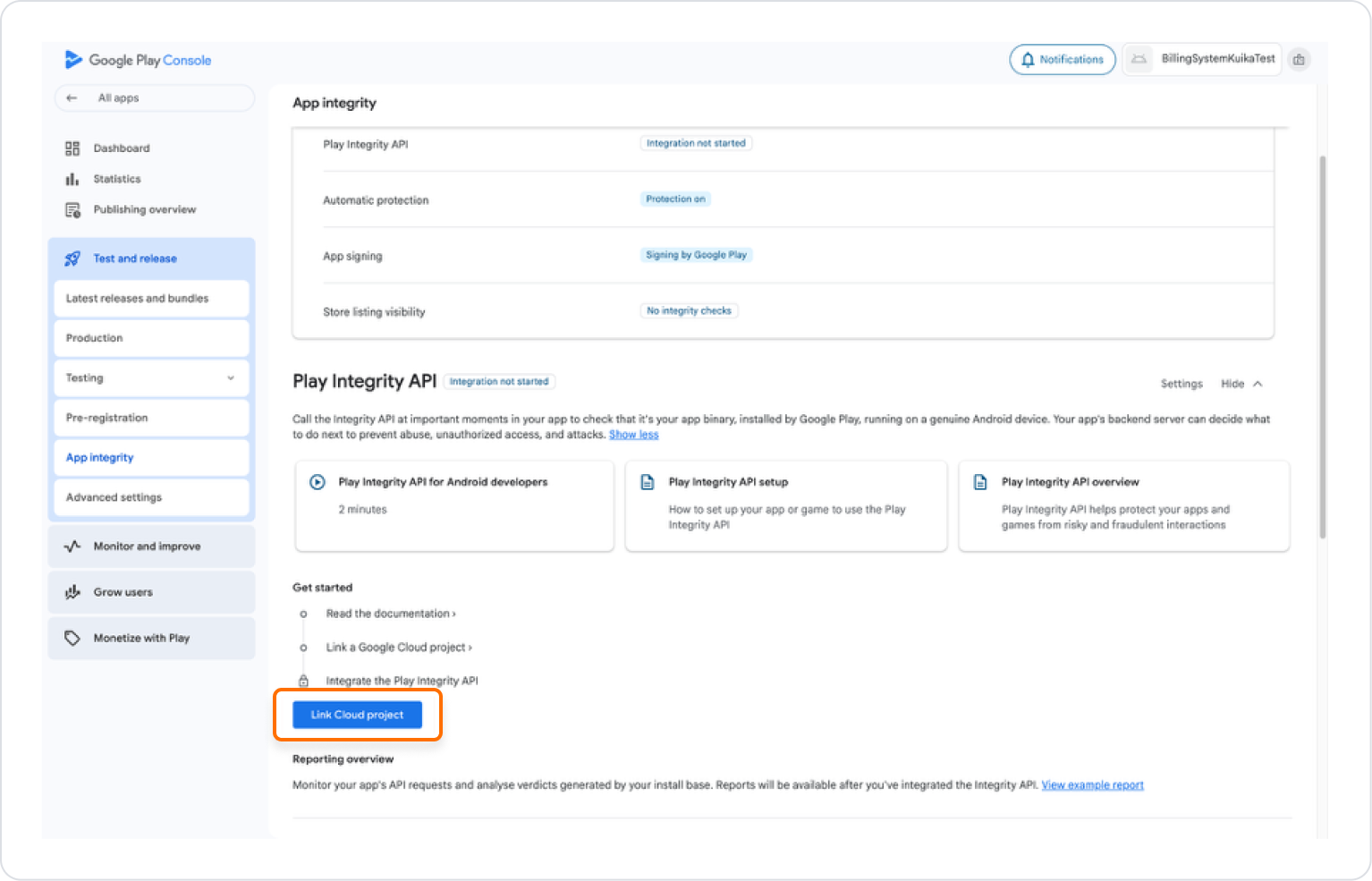
Task: Click the page vertical scrollbar
Action: tap(1323, 347)
